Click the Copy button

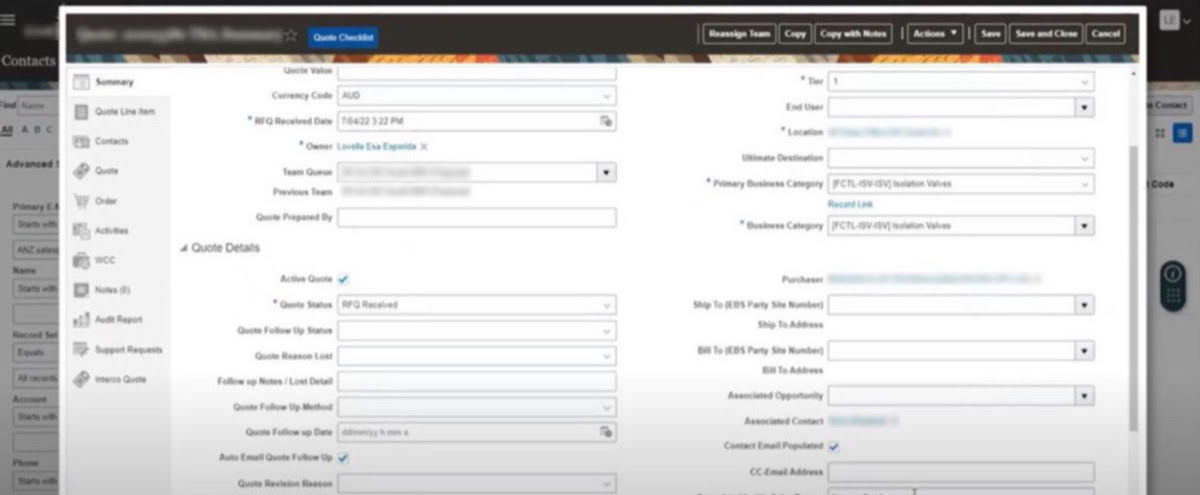(x=795, y=34)
